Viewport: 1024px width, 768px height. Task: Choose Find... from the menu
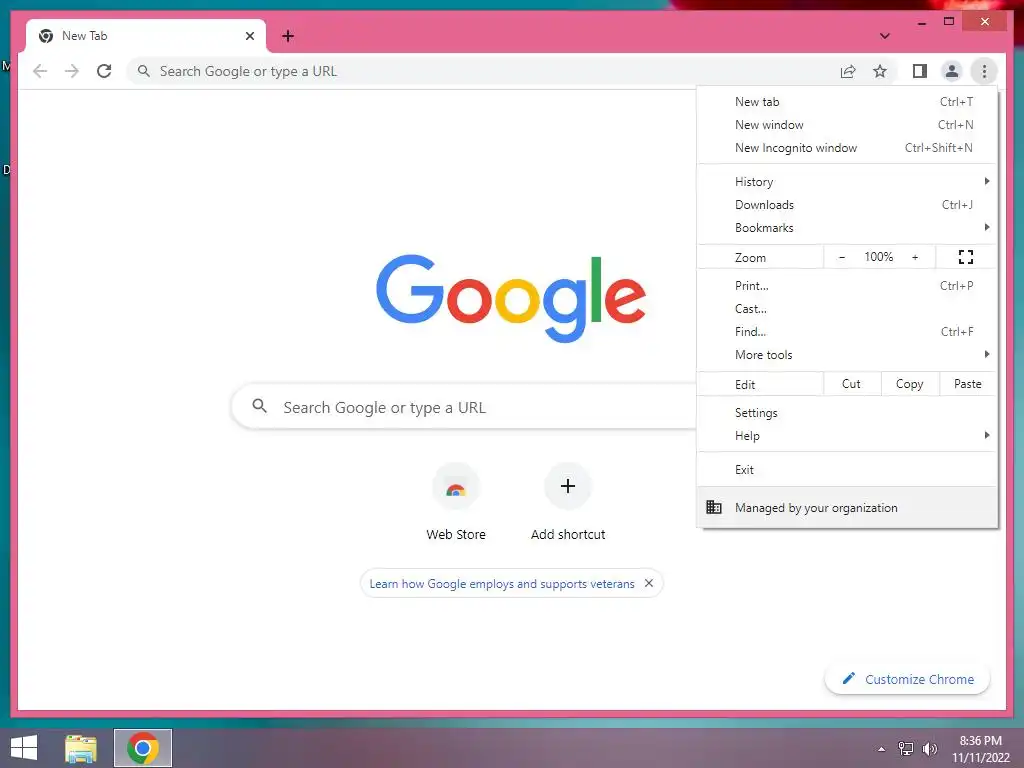(847, 331)
